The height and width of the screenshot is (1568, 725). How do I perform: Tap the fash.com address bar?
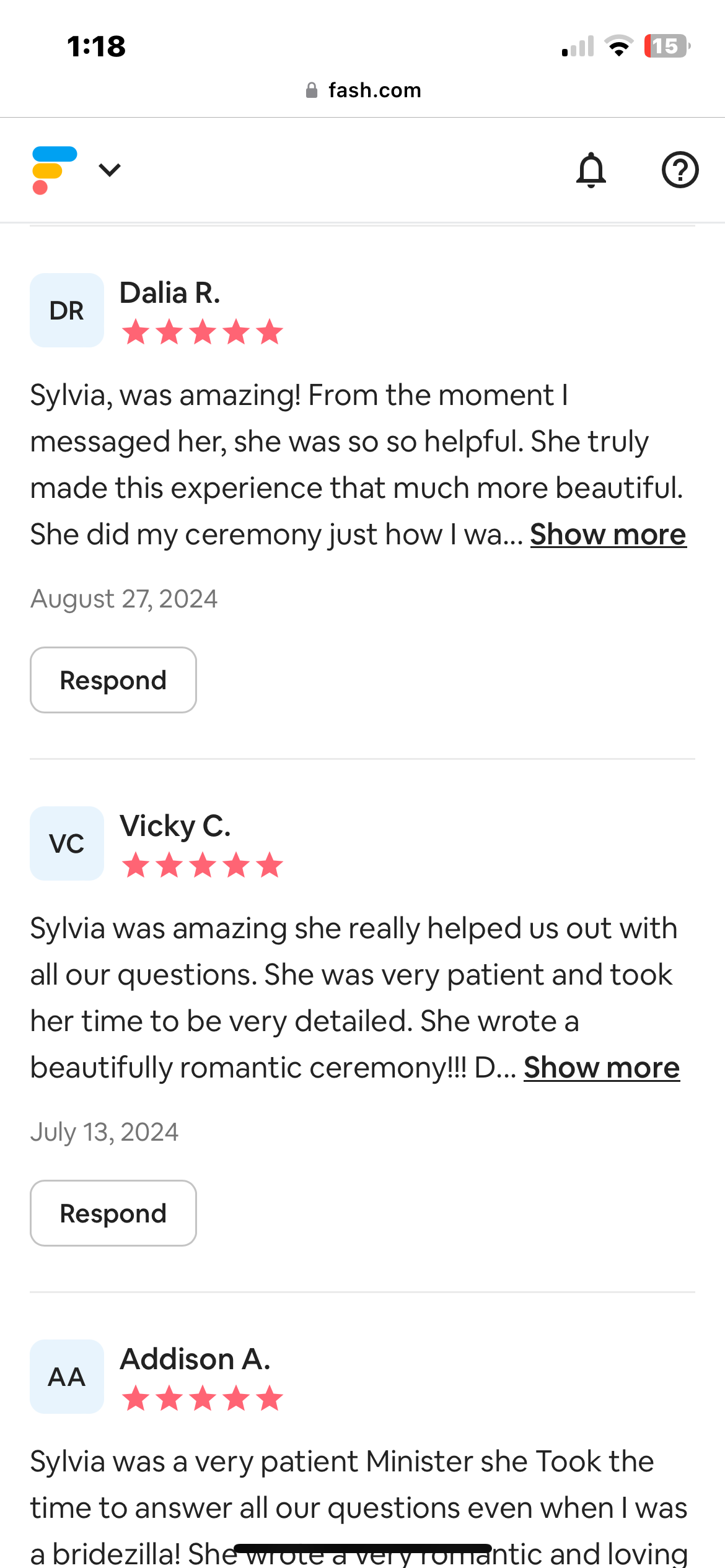(374, 90)
